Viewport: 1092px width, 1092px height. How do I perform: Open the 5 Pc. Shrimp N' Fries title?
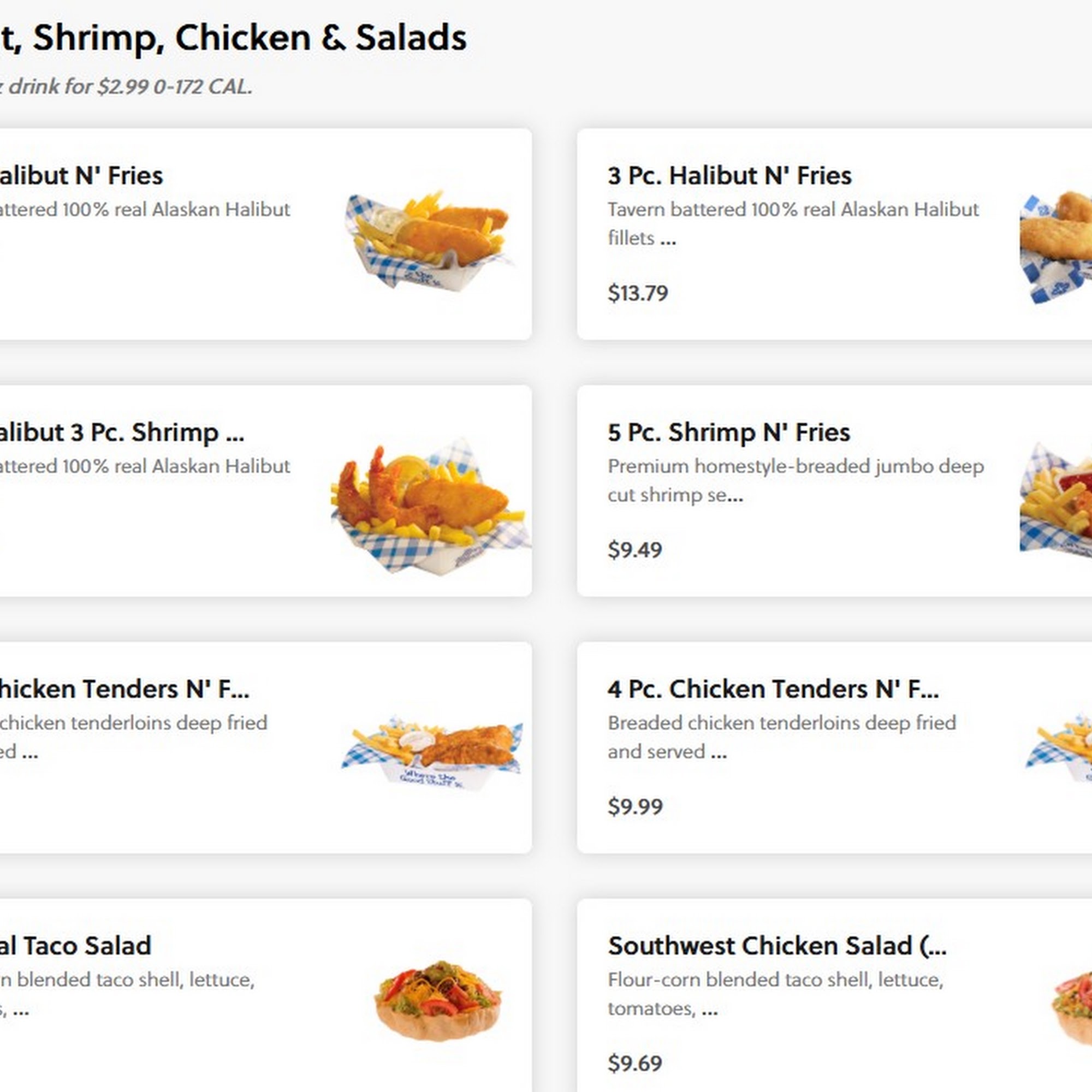click(728, 432)
